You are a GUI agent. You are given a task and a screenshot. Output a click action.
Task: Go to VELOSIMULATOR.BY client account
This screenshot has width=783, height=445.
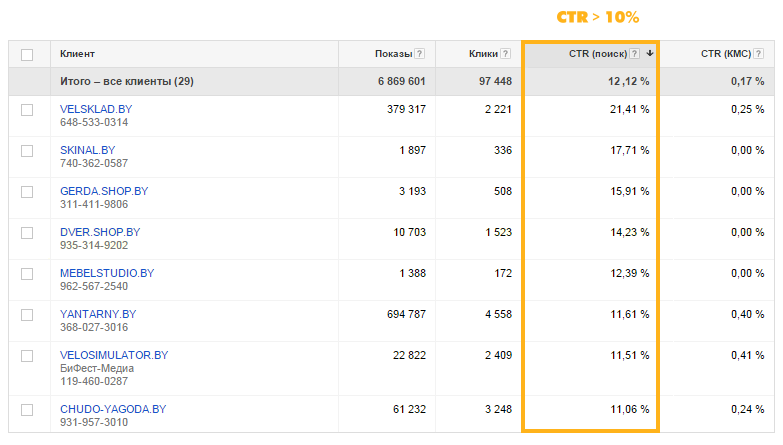pyautogui.click(x=114, y=355)
